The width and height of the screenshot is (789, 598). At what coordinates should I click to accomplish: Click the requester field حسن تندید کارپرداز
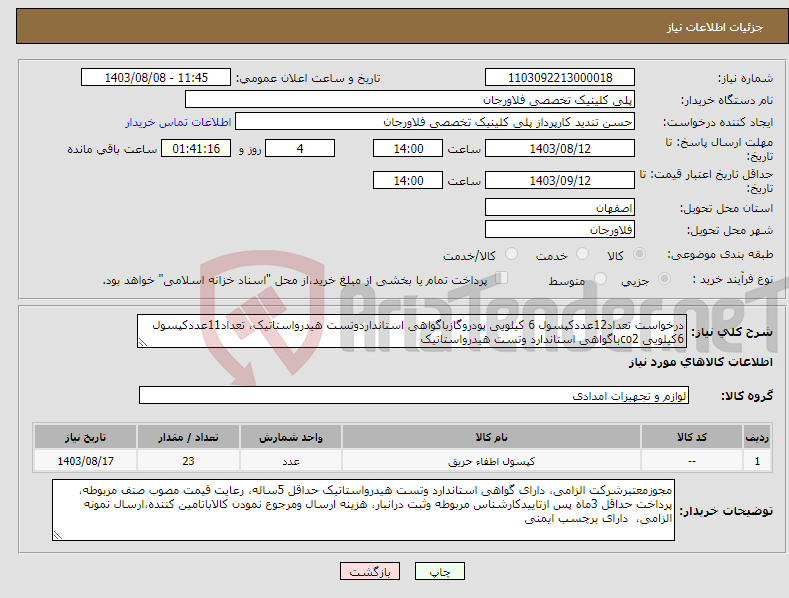pos(435,122)
